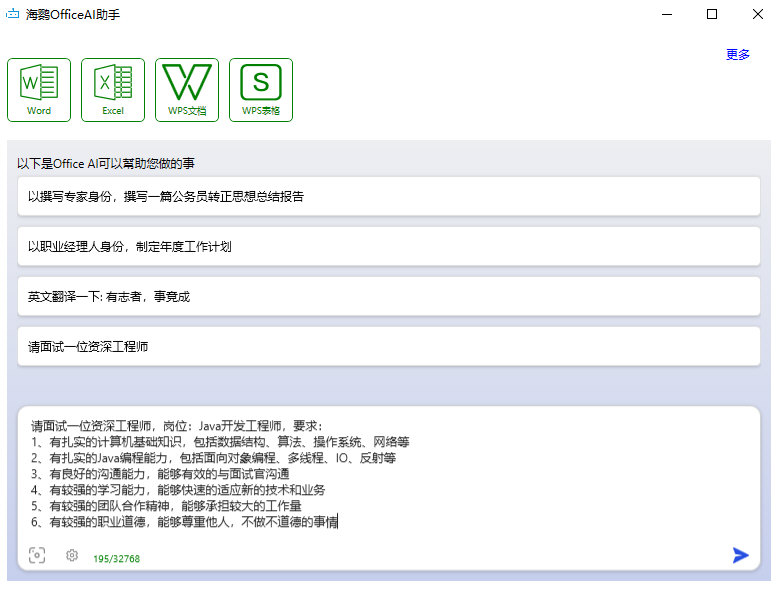Screen dimensions: 781x589
Task: Choose the 请面试一位资深工程师 suggestion card
Action: point(389,347)
